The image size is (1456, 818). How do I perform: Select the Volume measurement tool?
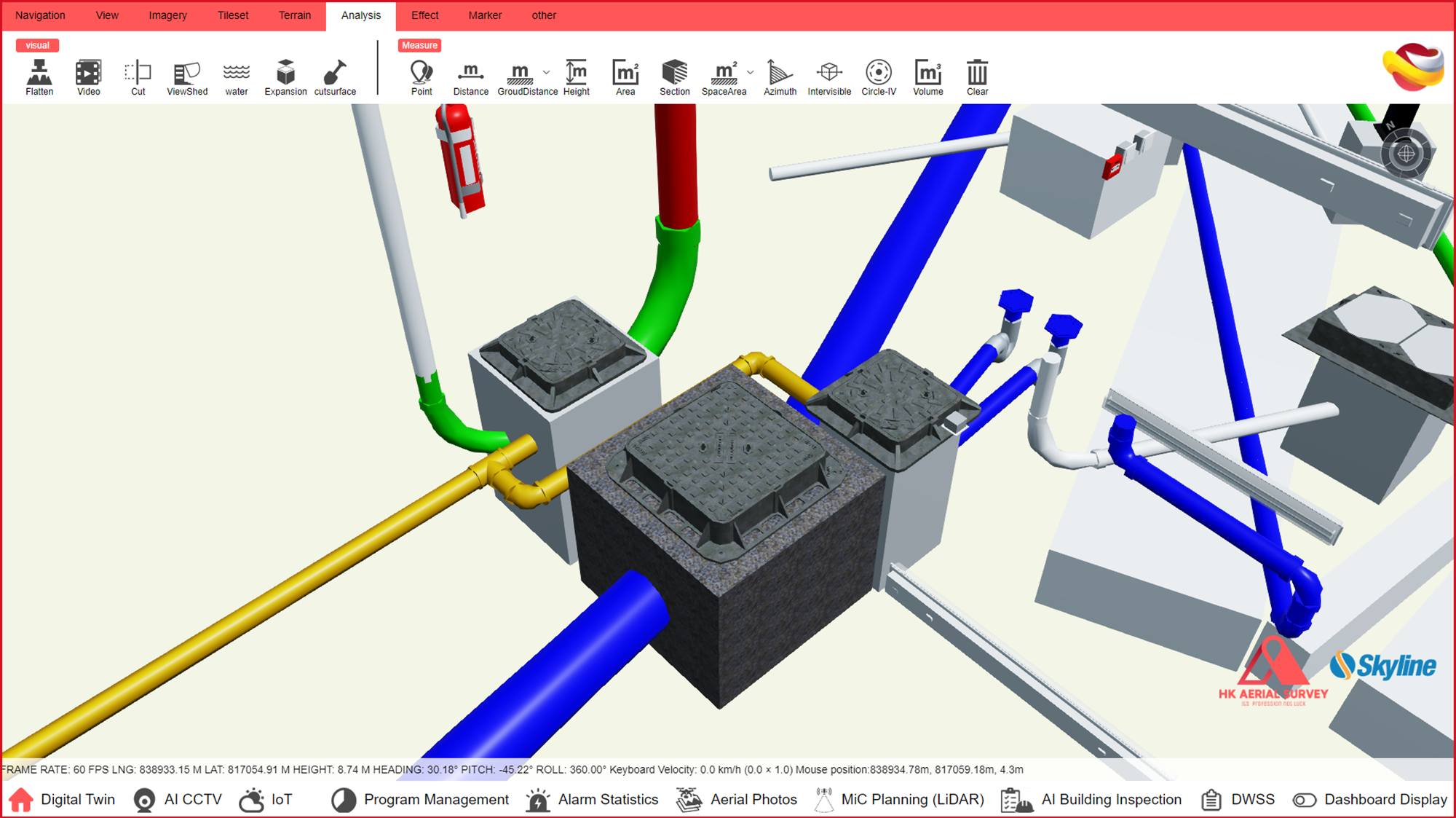[927, 76]
